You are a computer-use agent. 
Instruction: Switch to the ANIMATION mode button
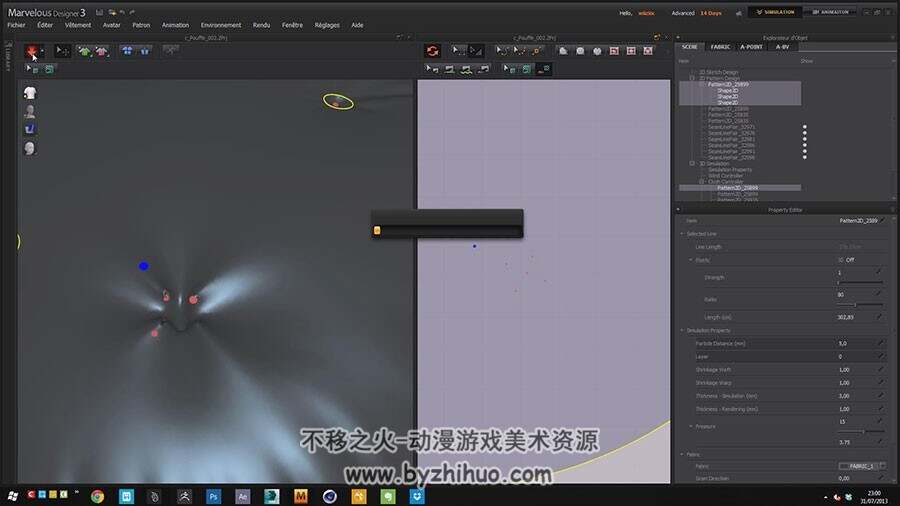click(x=830, y=12)
